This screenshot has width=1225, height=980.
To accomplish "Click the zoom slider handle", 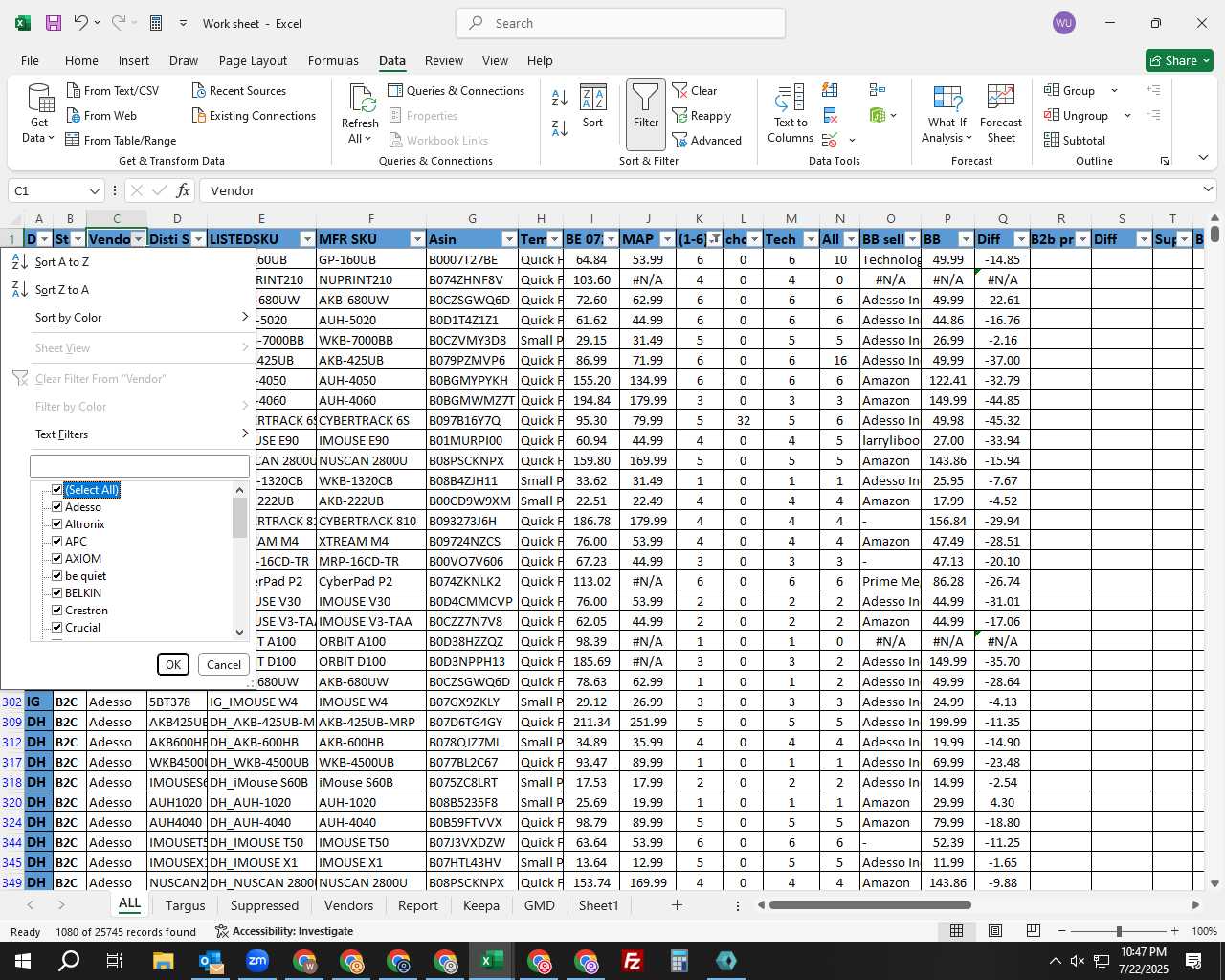I will [1119, 931].
